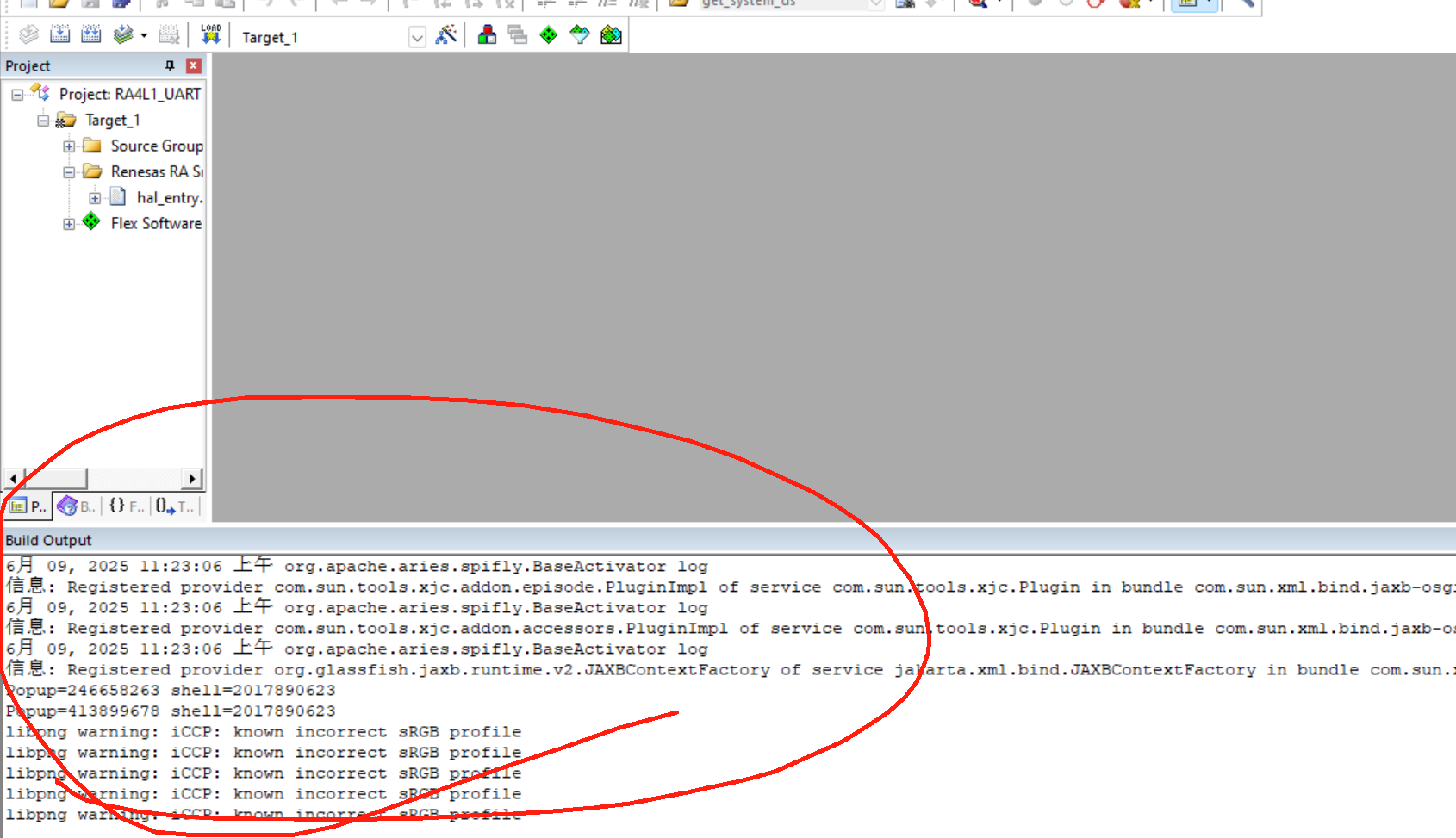Launch the Pack Installer icon
The height and width of the screenshot is (838, 1456).
click(x=611, y=34)
